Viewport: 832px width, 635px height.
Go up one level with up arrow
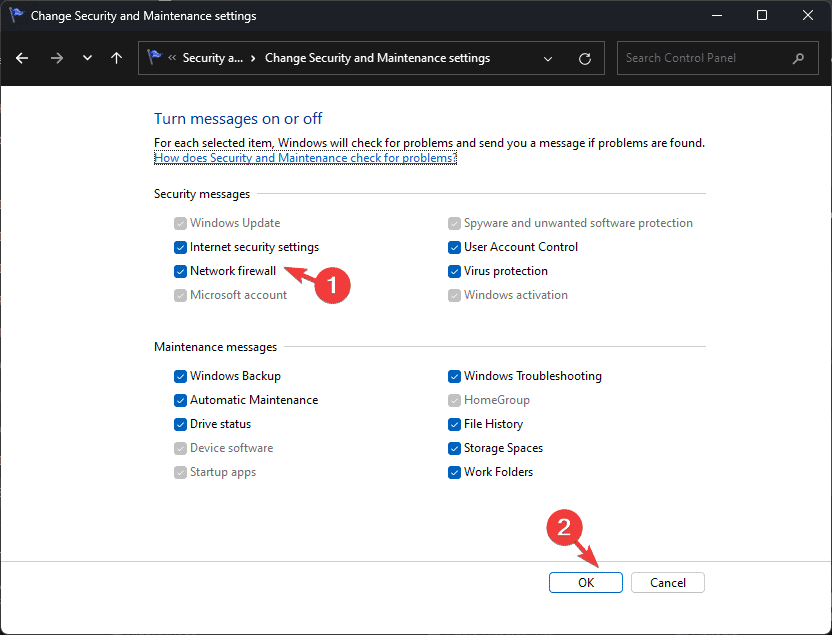tap(116, 58)
